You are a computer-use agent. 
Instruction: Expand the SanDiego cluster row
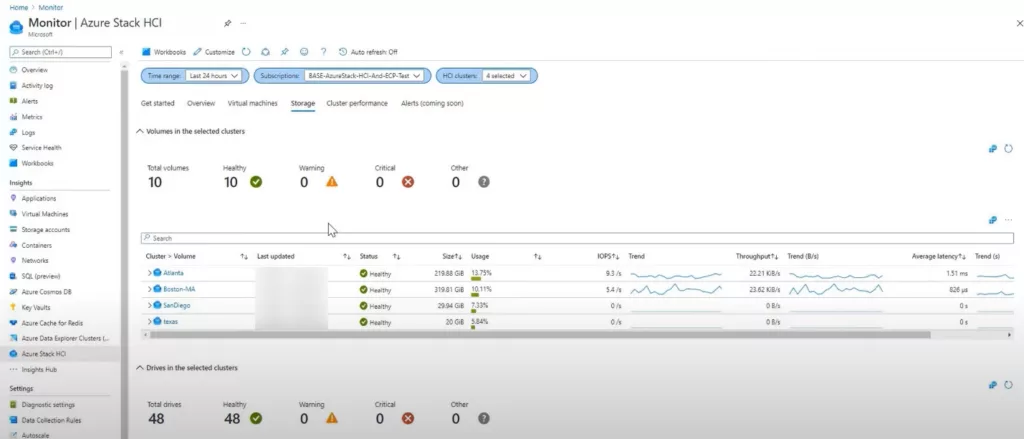point(150,305)
